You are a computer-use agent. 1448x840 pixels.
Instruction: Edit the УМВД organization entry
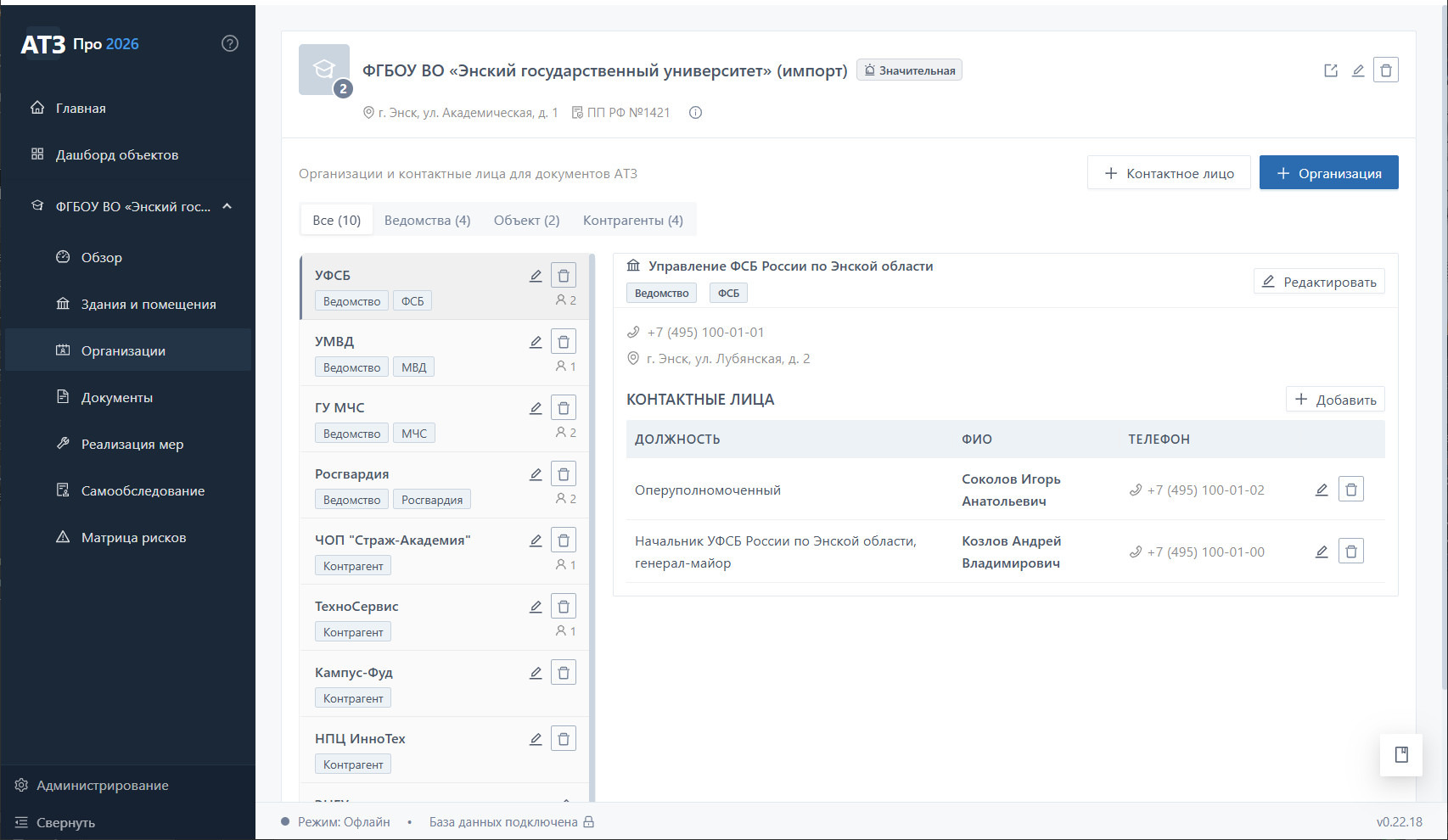(536, 342)
